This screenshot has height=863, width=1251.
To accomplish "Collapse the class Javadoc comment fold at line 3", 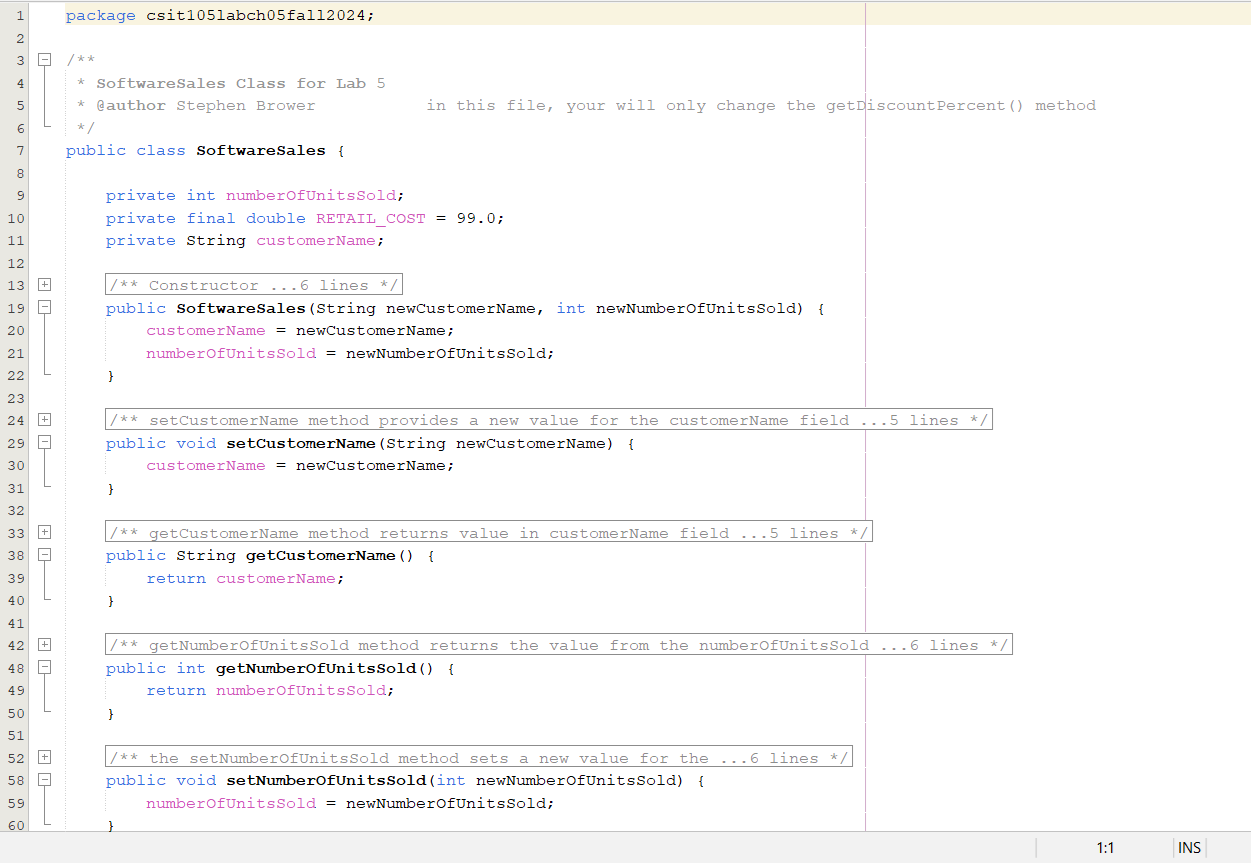I will (x=44, y=60).
